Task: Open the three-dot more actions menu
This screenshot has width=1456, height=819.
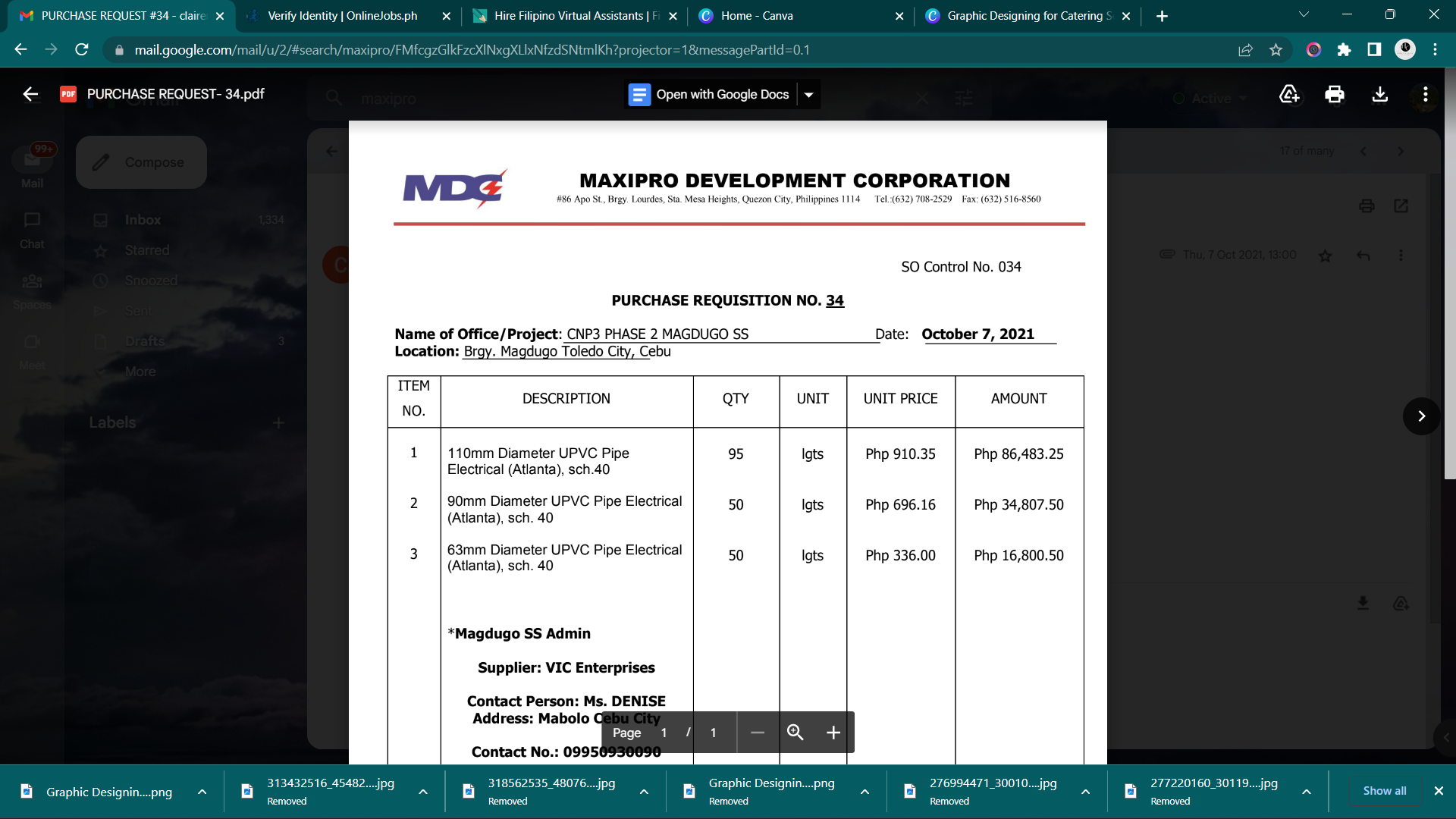Action: (x=1426, y=94)
